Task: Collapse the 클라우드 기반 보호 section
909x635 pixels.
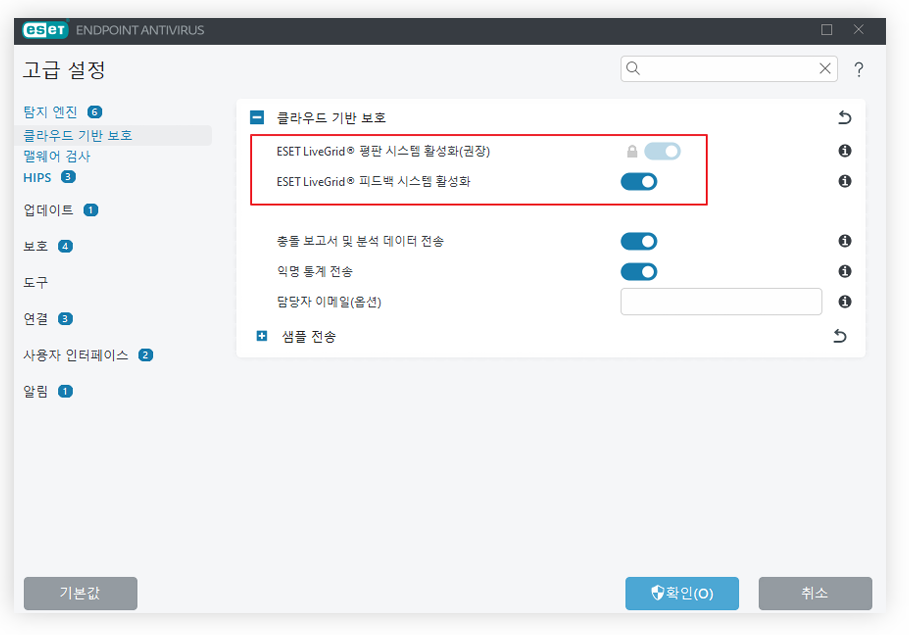Action: click(x=257, y=118)
